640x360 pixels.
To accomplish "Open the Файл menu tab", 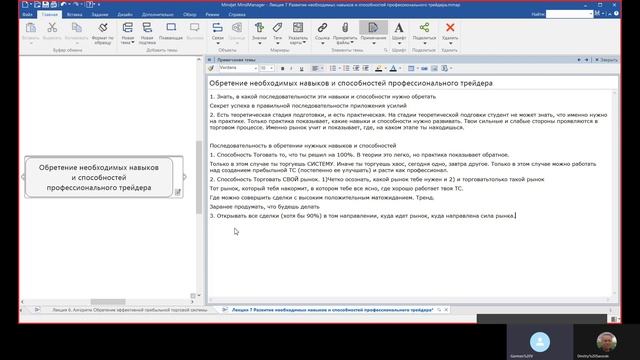I will [x=27, y=14].
